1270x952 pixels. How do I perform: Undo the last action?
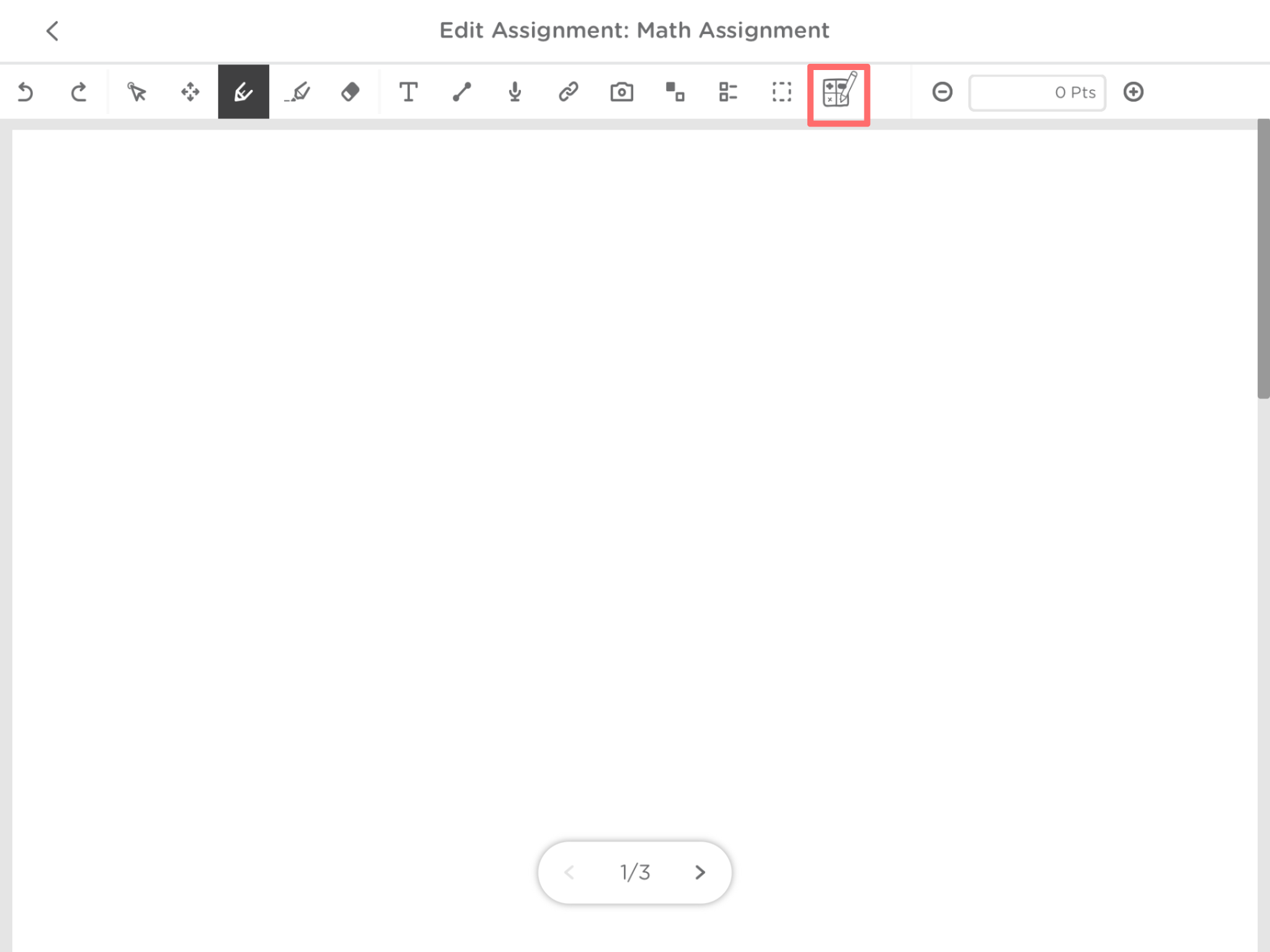pyautogui.click(x=25, y=92)
